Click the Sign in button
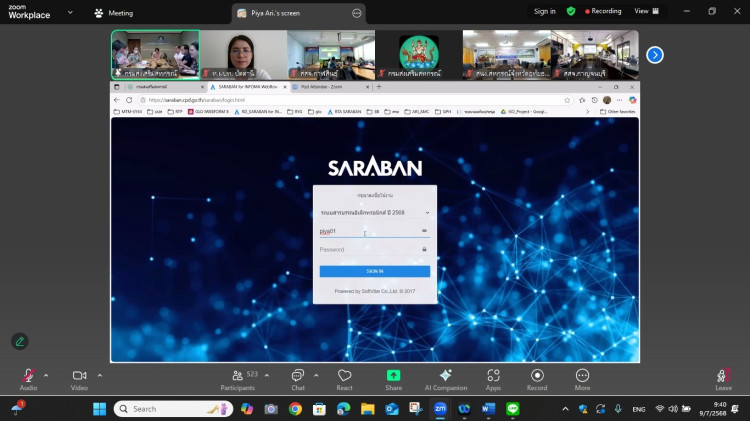Viewport: 750px width, 421px height. (x=545, y=11)
